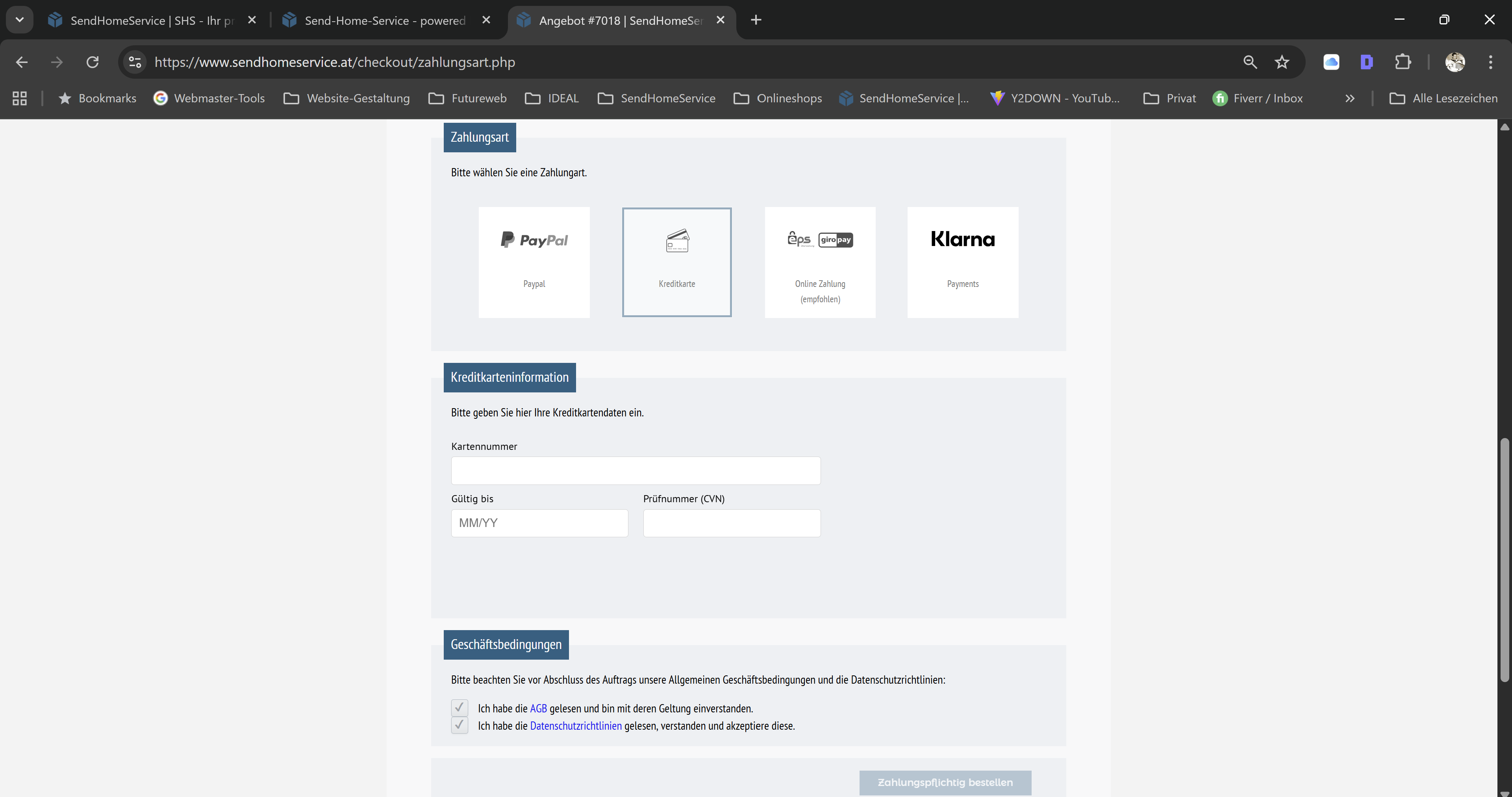This screenshot has height=797, width=1512.
Task: Open the Onlineshops bookmark folder
Action: click(x=778, y=98)
